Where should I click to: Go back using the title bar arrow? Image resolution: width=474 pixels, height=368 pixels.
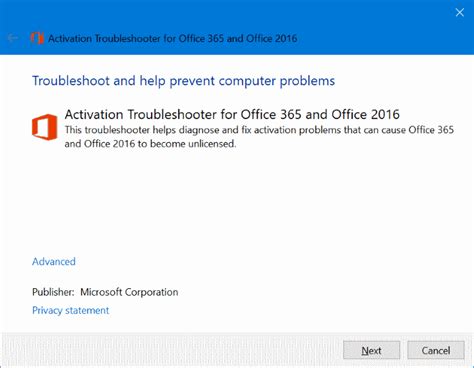(x=13, y=38)
